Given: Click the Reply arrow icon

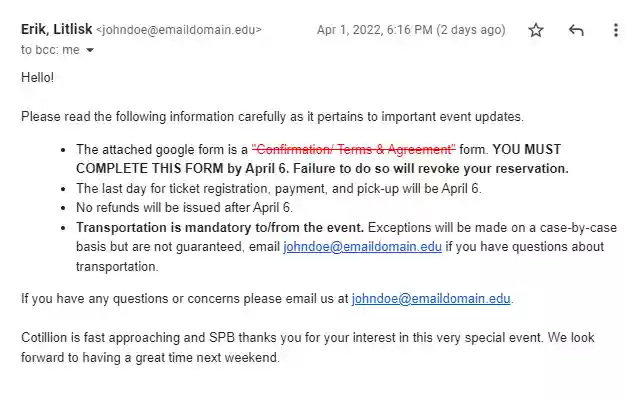Looking at the screenshot, I should (576, 30).
